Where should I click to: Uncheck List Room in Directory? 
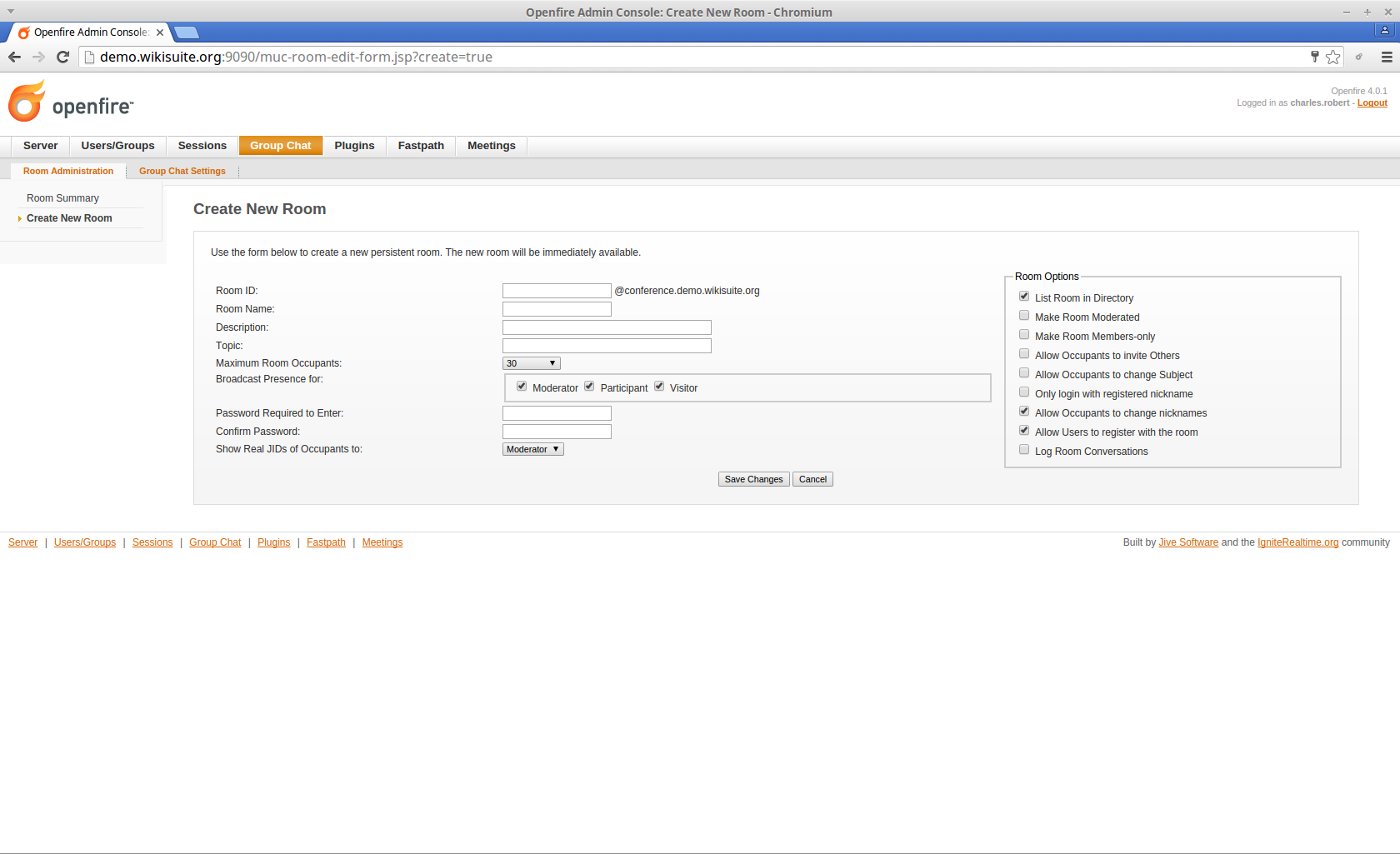click(x=1024, y=297)
